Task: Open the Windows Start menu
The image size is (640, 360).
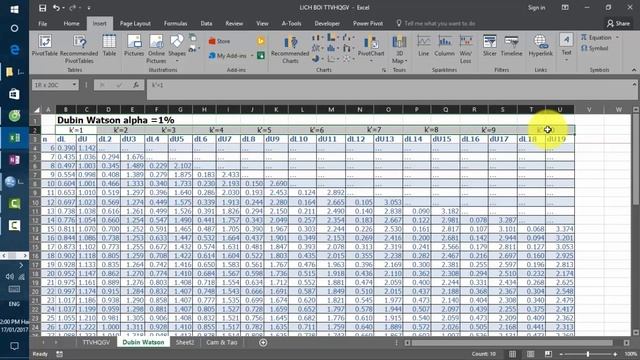Action: click(x=14, y=9)
